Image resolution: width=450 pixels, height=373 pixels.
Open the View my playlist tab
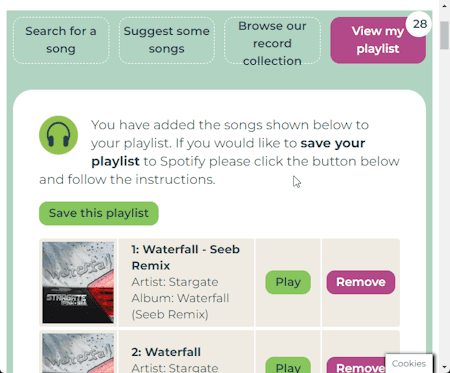[378, 40]
